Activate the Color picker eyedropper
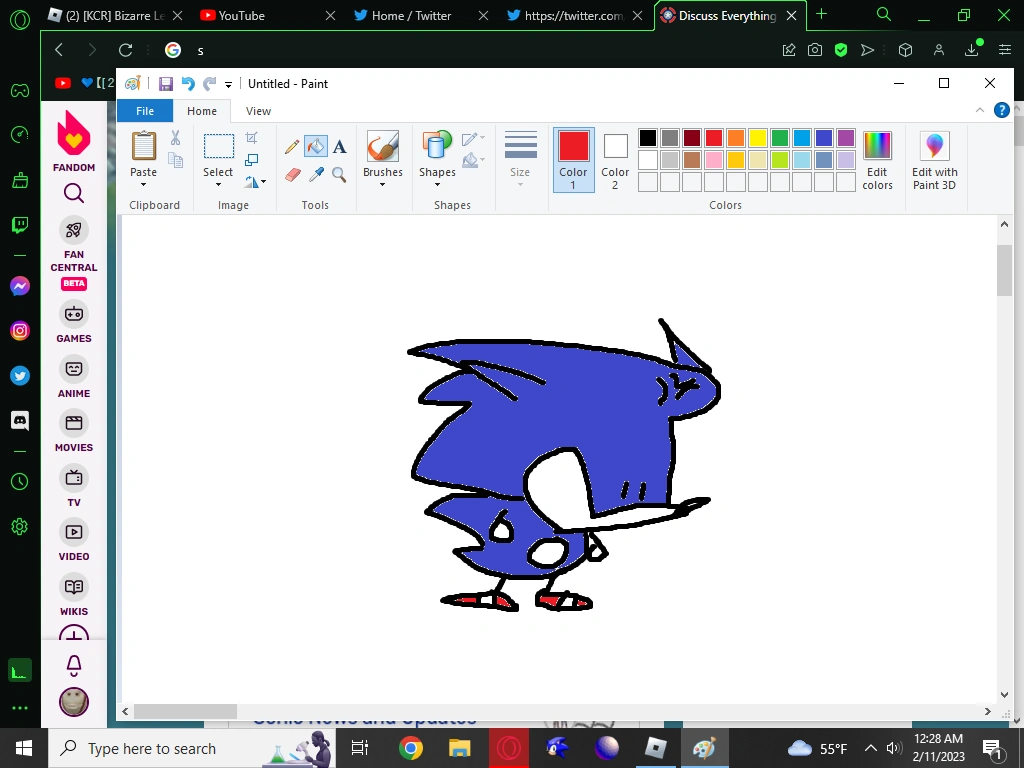Screen dimensions: 1024x768 (x=316, y=174)
